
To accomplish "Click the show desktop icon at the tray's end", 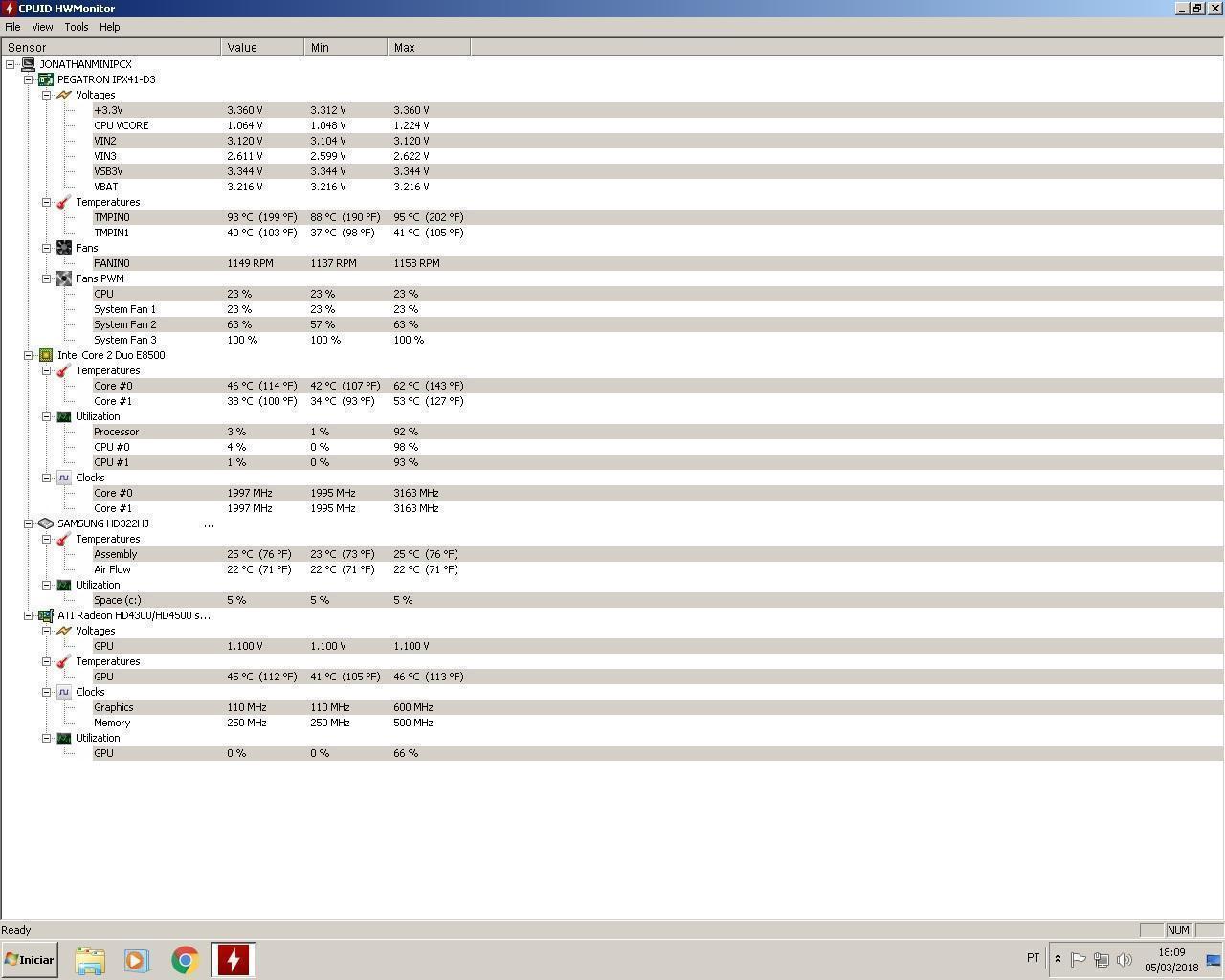I will tap(1214, 960).
